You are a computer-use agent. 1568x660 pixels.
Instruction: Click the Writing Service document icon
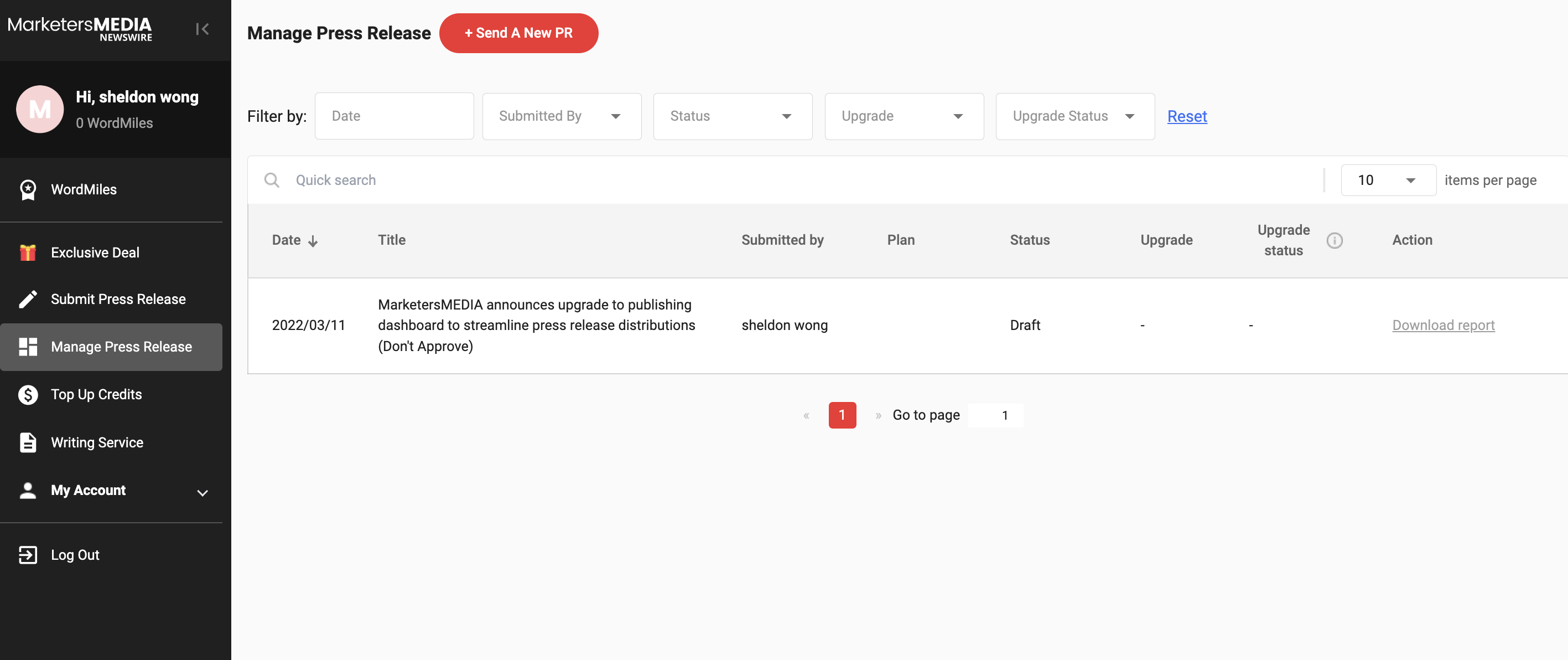coord(28,442)
